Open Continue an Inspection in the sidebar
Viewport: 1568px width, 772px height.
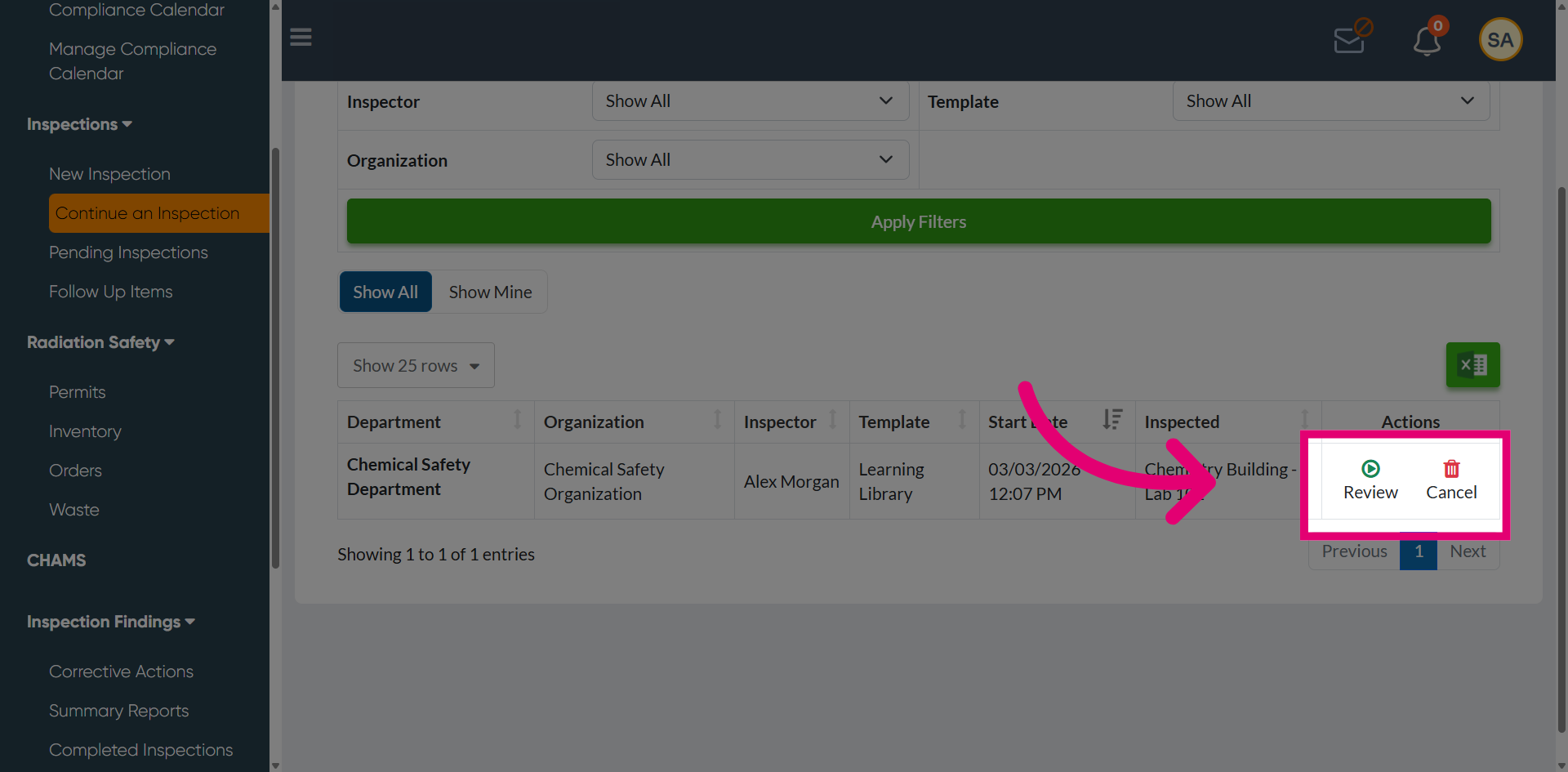158,213
